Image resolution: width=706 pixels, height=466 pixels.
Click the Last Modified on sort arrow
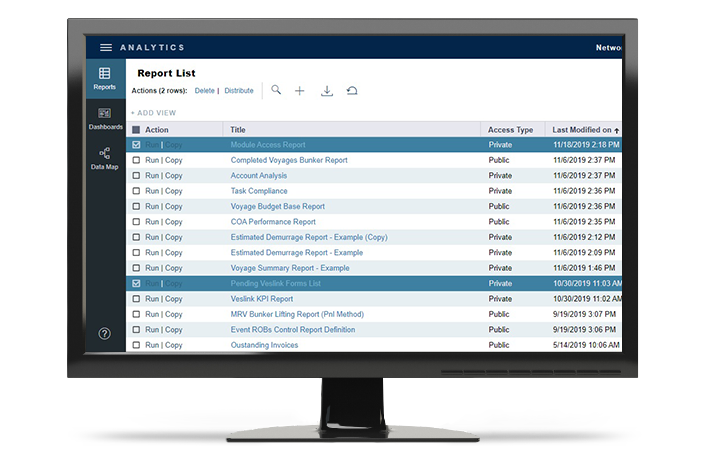[x=616, y=130]
